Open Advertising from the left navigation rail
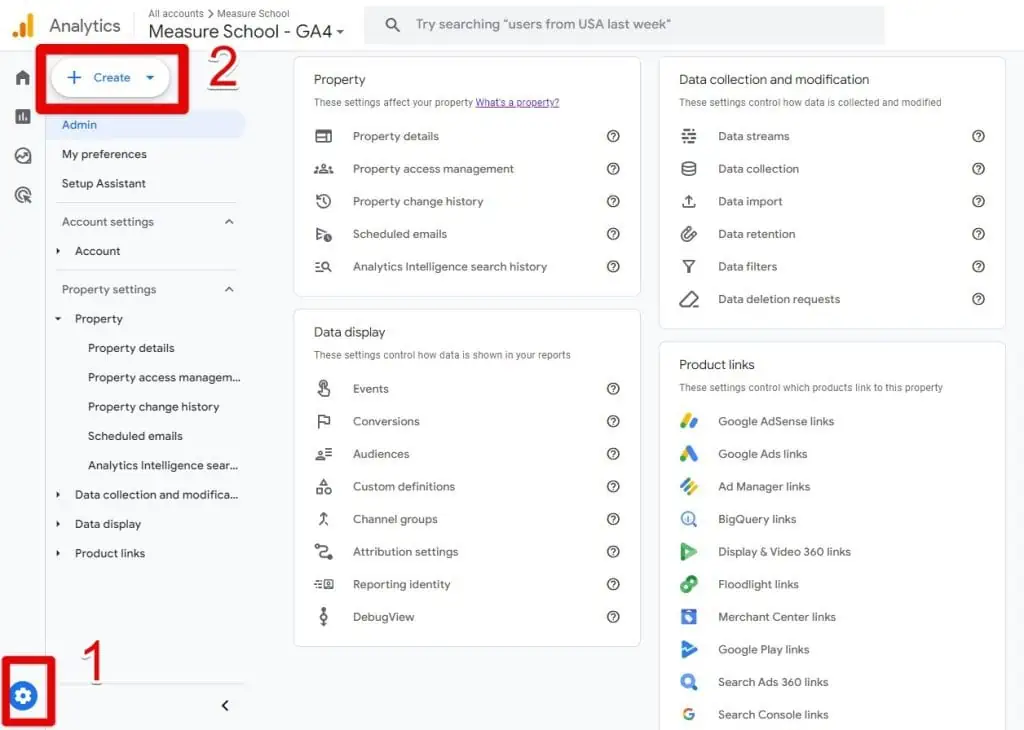Screen dimensions: 1024x730 [22, 194]
